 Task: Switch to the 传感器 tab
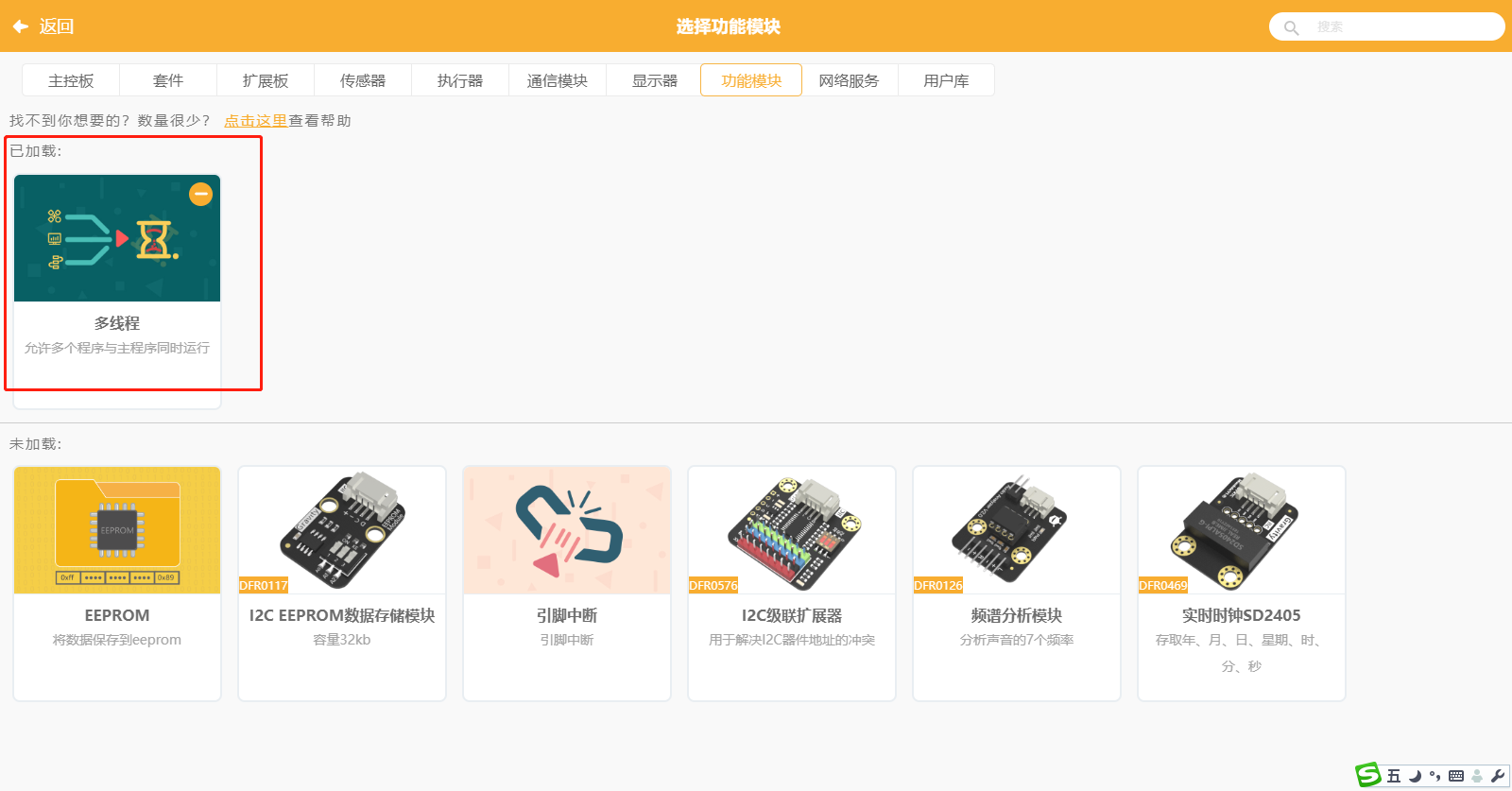pyautogui.click(x=363, y=80)
